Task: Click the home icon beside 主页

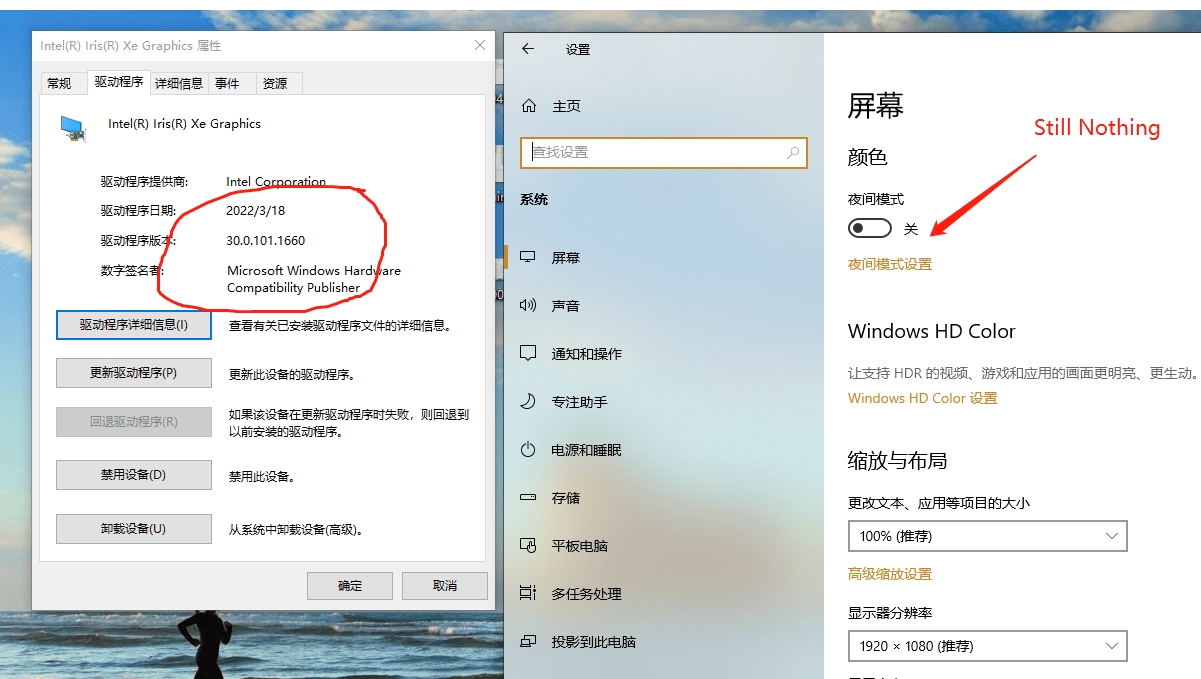Action: 529,106
